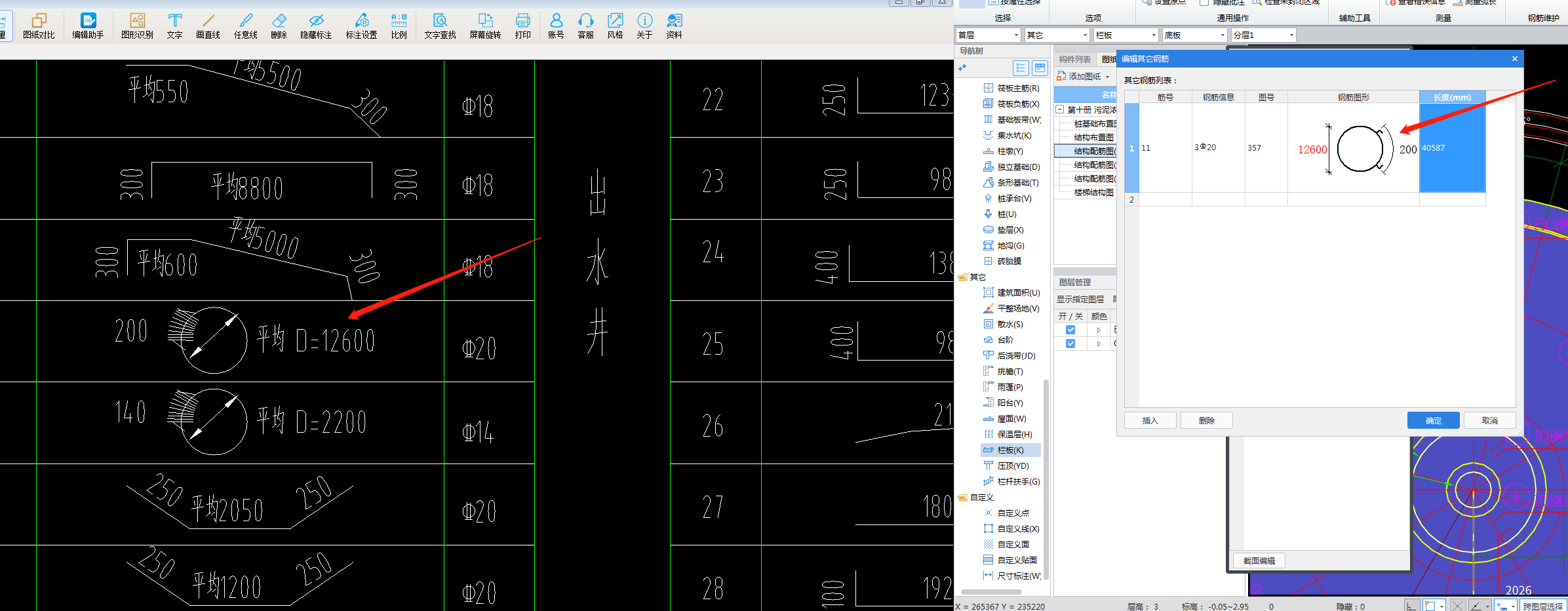
Task: Open 标注设置 annotation settings
Action: pyautogui.click(x=361, y=26)
